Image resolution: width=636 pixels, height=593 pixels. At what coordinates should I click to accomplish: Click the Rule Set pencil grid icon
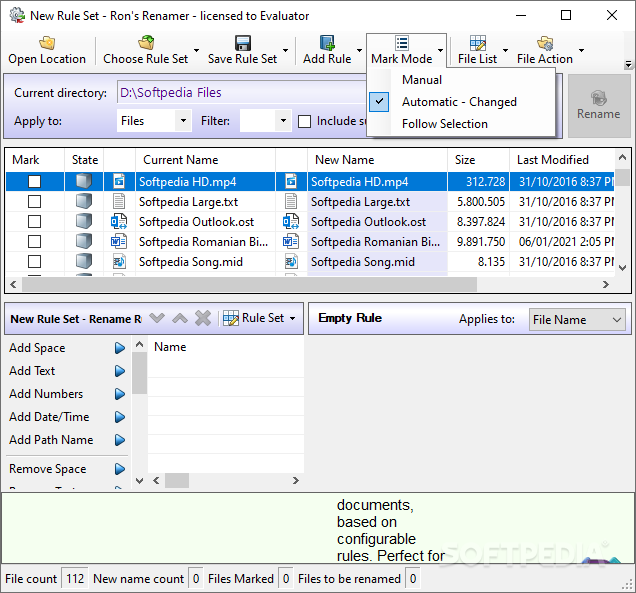(x=231, y=318)
